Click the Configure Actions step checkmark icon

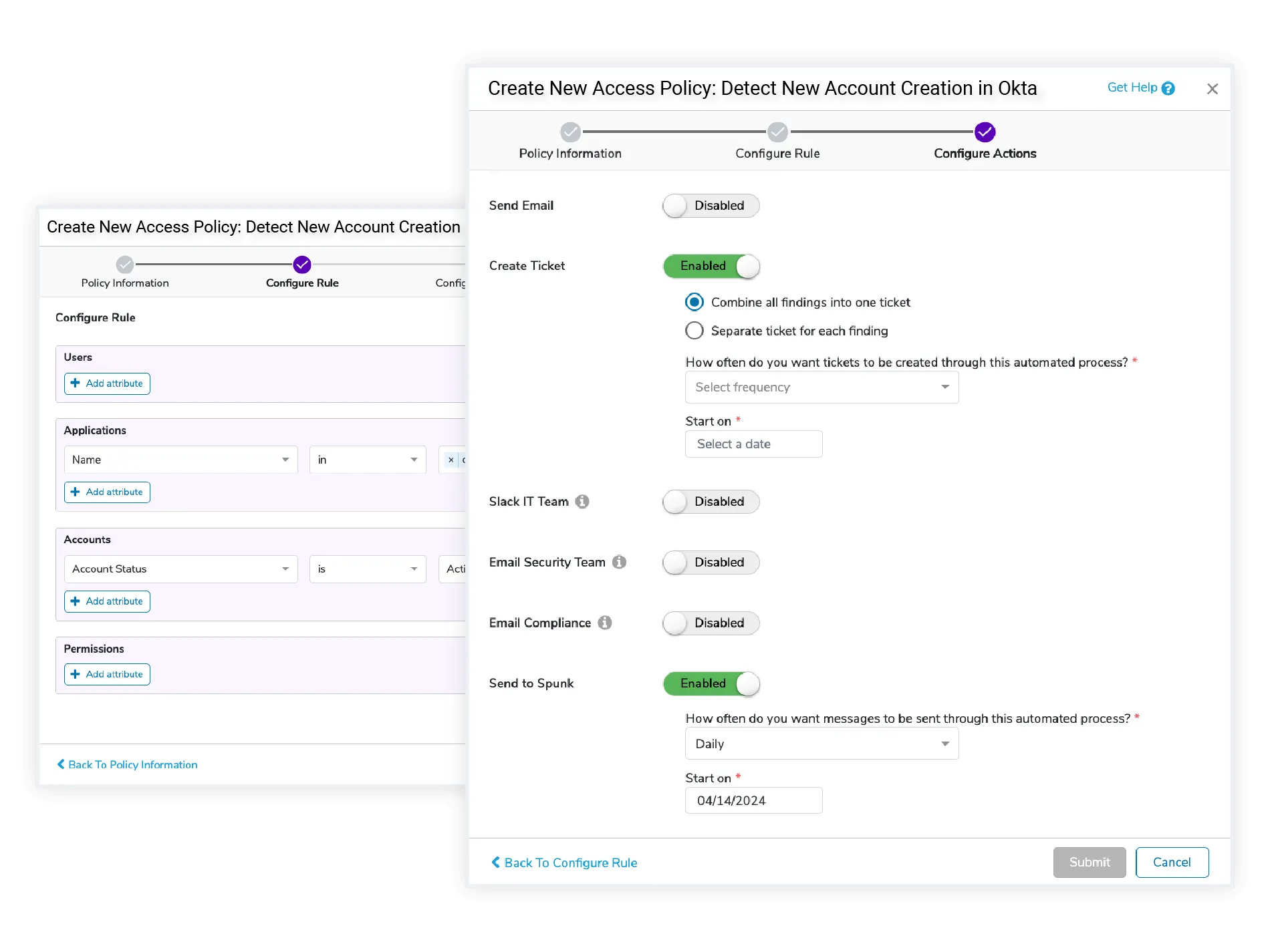(985, 132)
